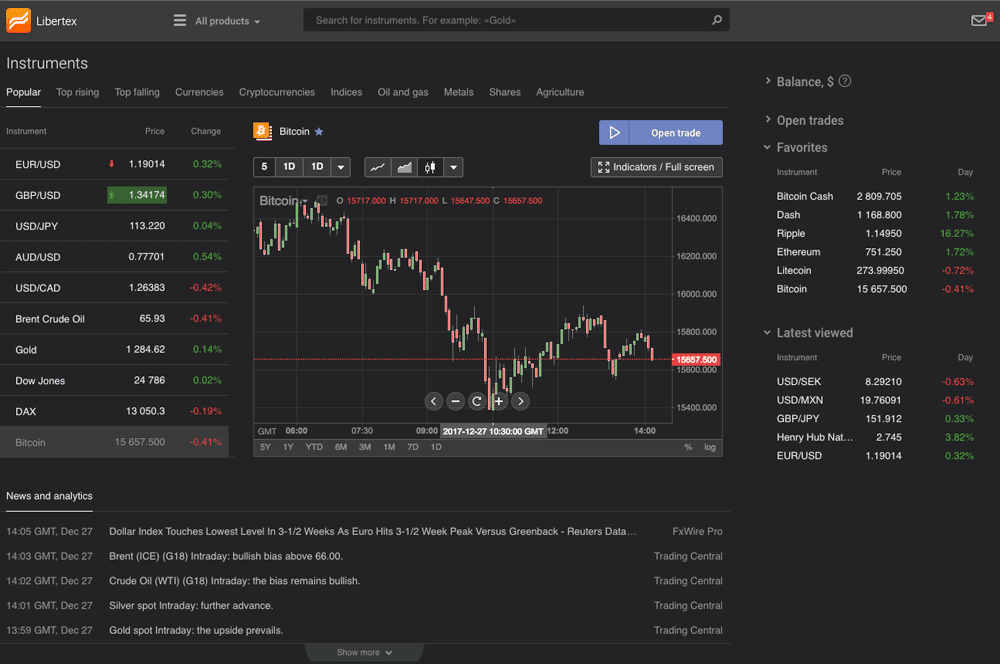Set chart range to 5Y

point(265,447)
